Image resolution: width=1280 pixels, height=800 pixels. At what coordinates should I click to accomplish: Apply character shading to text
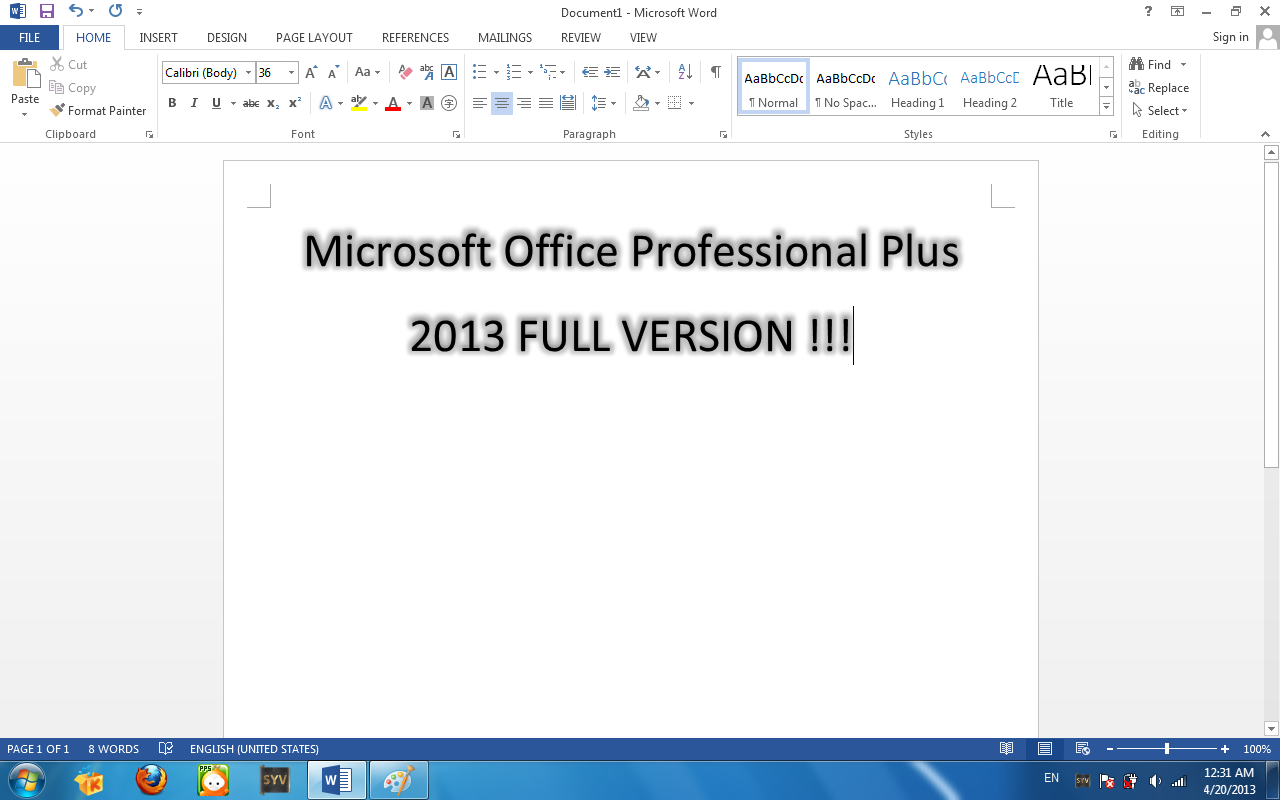pyautogui.click(x=427, y=103)
